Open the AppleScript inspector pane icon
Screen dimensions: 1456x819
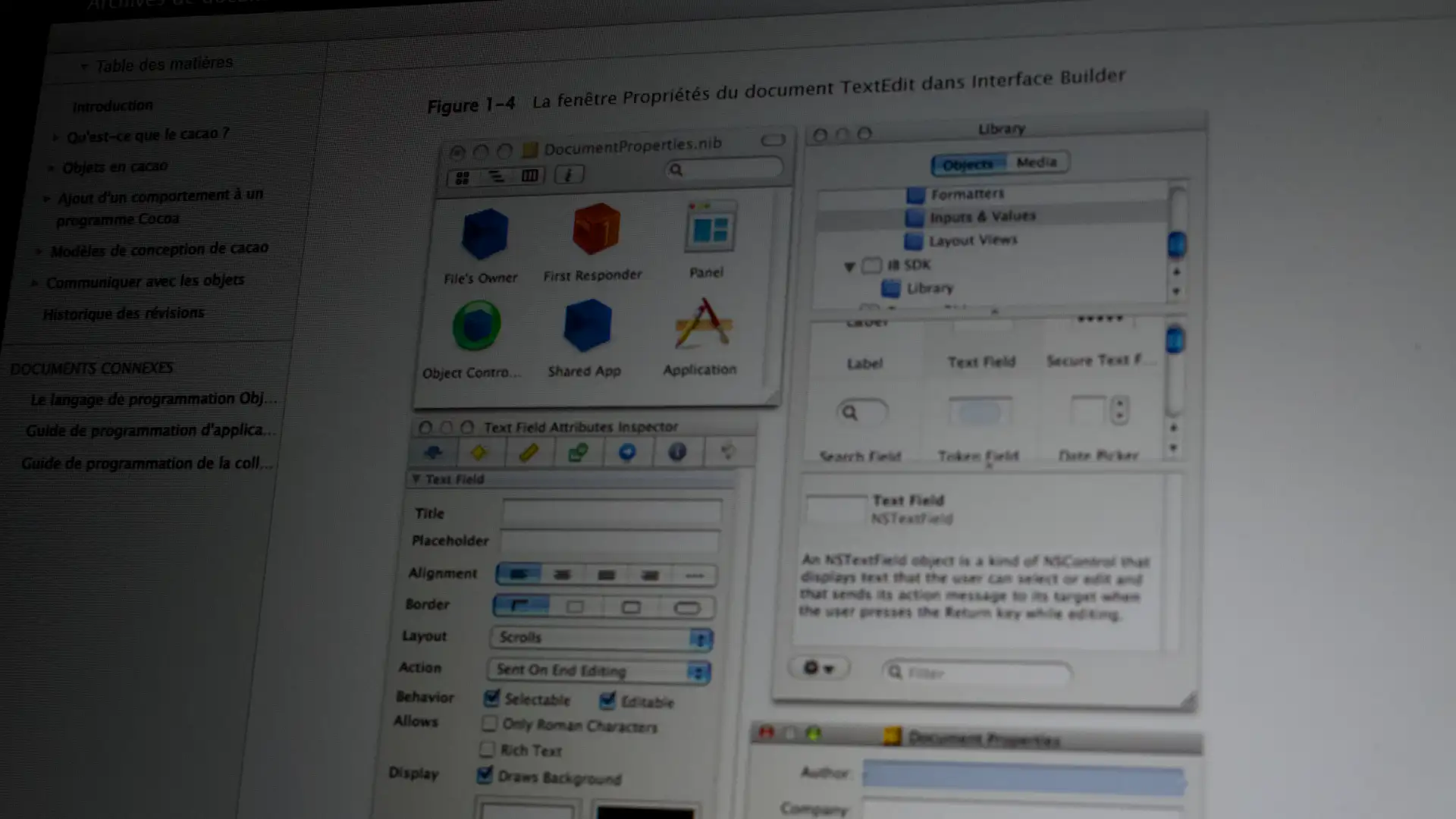tap(727, 451)
